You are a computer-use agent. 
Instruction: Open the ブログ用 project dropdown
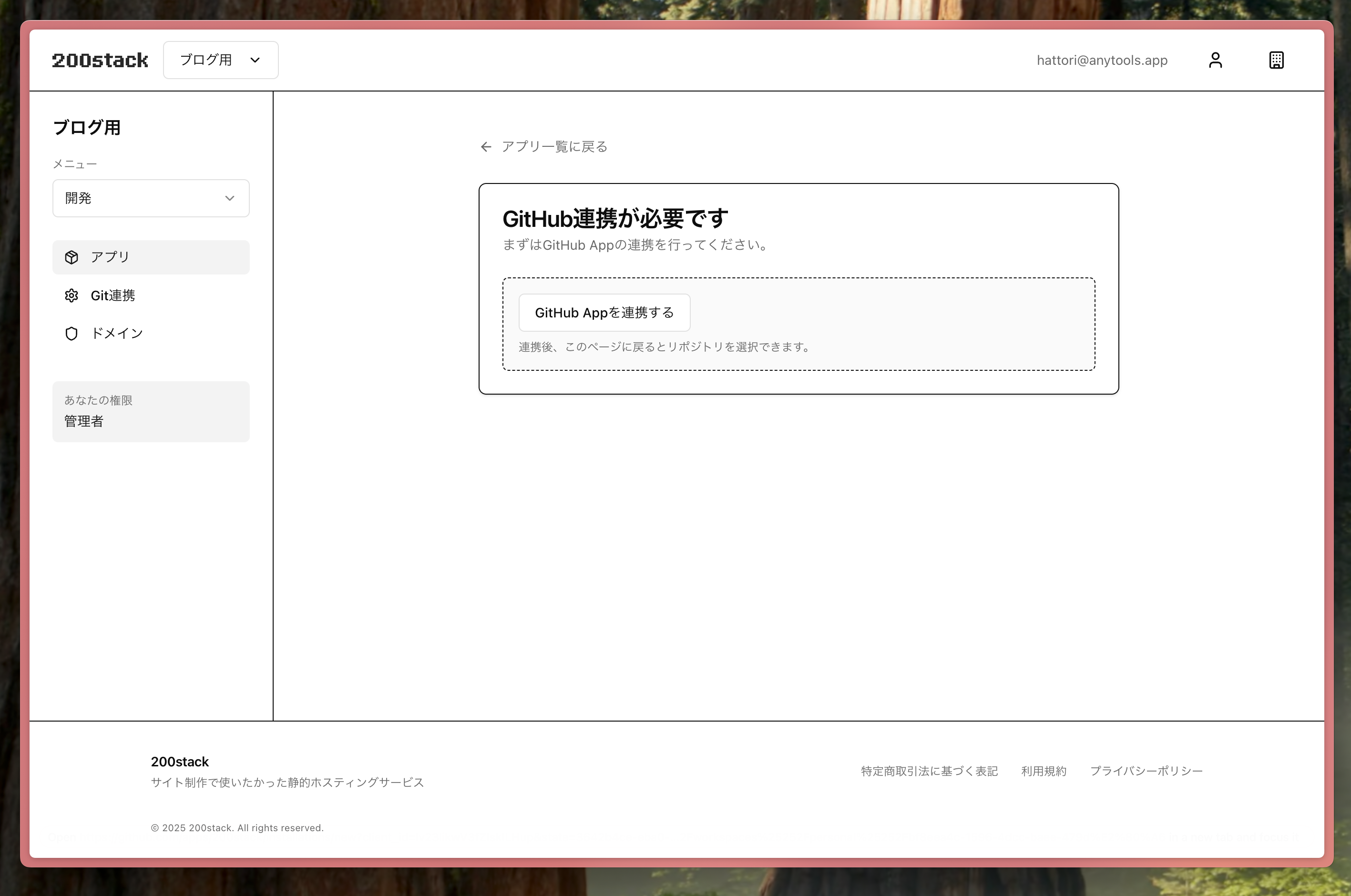pos(221,60)
